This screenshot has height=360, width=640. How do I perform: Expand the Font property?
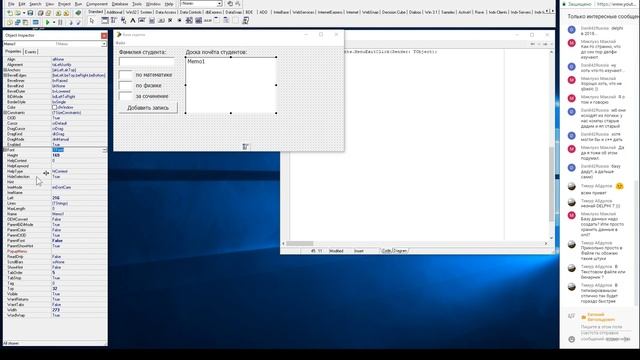pyautogui.click(x=5, y=150)
